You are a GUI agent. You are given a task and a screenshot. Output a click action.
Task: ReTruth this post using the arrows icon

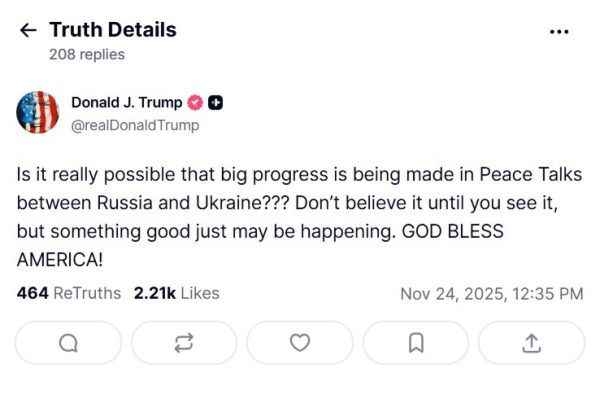pyautogui.click(x=184, y=343)
